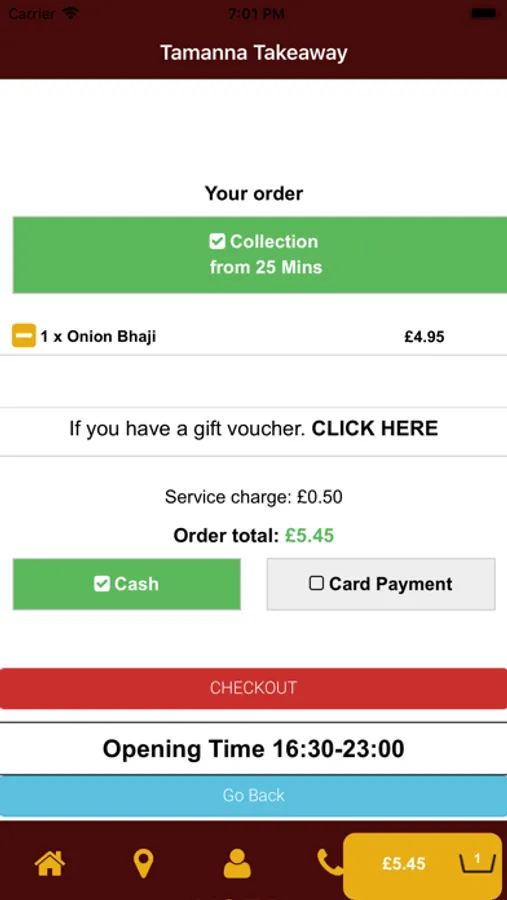The width and height of the screenshot is (507, 900).
Task: Click the blue Go Back button
Action: 253,796
